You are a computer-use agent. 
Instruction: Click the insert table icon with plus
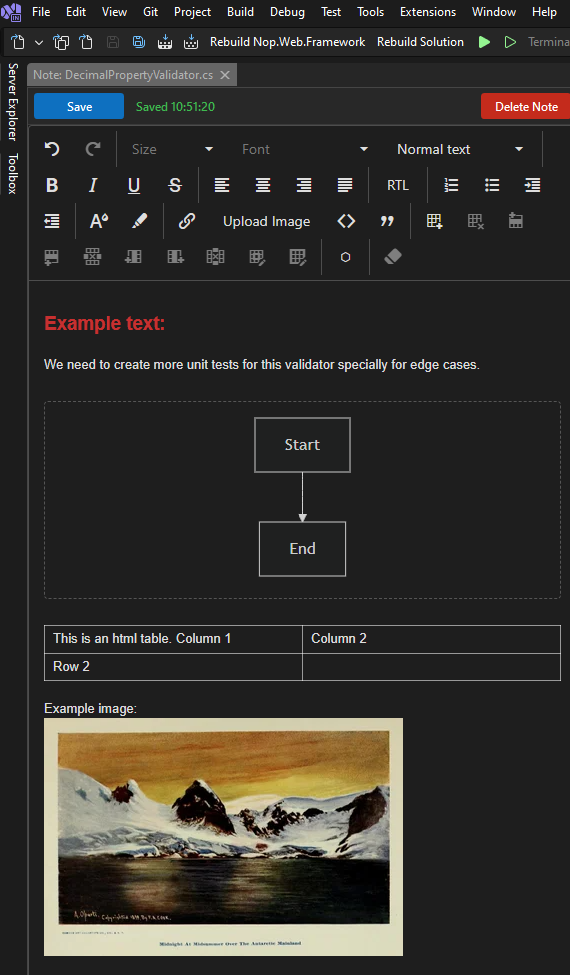pos(434,221)
